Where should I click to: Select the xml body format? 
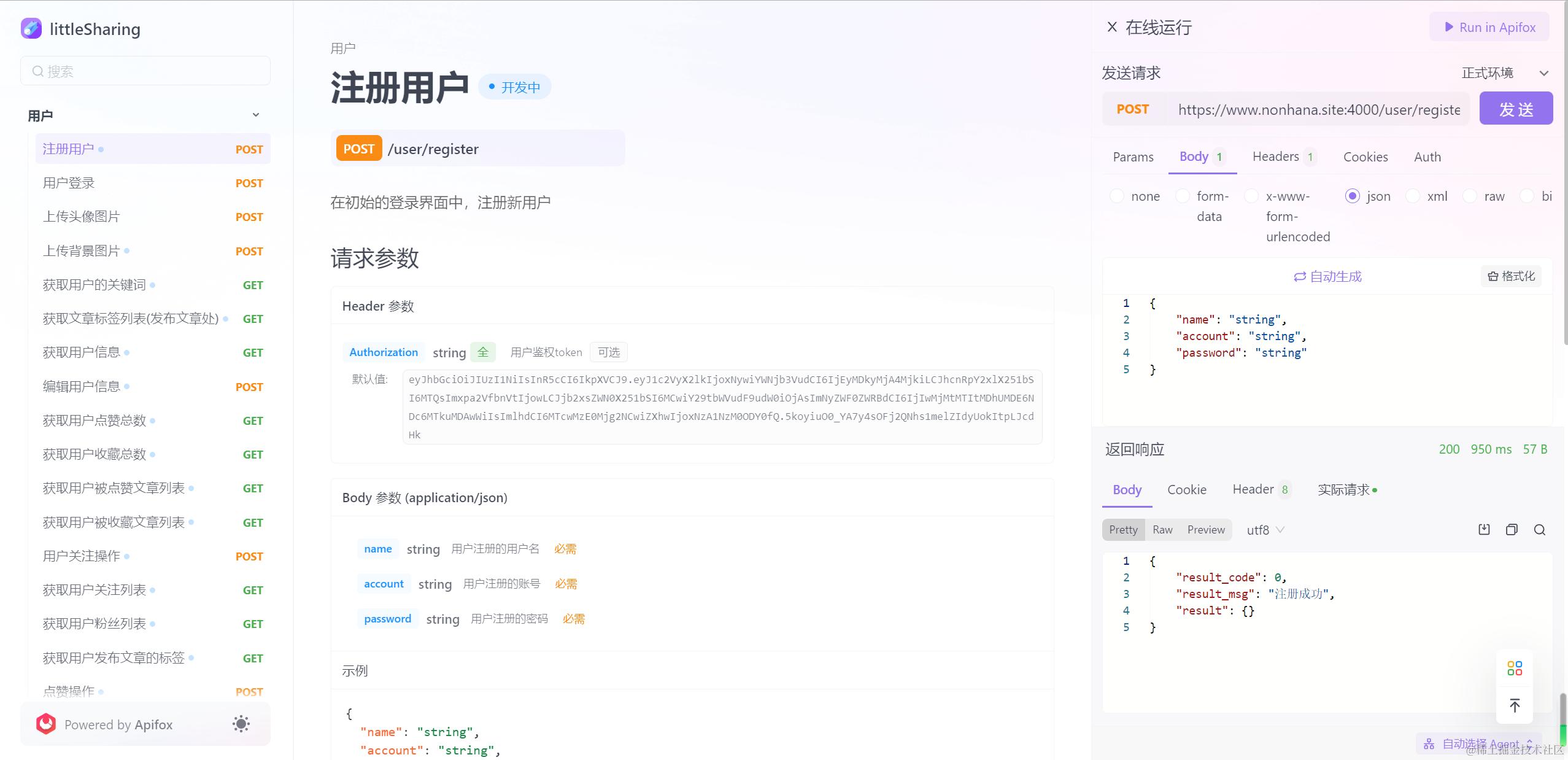pyautogui.click(x=1413, y=196)
